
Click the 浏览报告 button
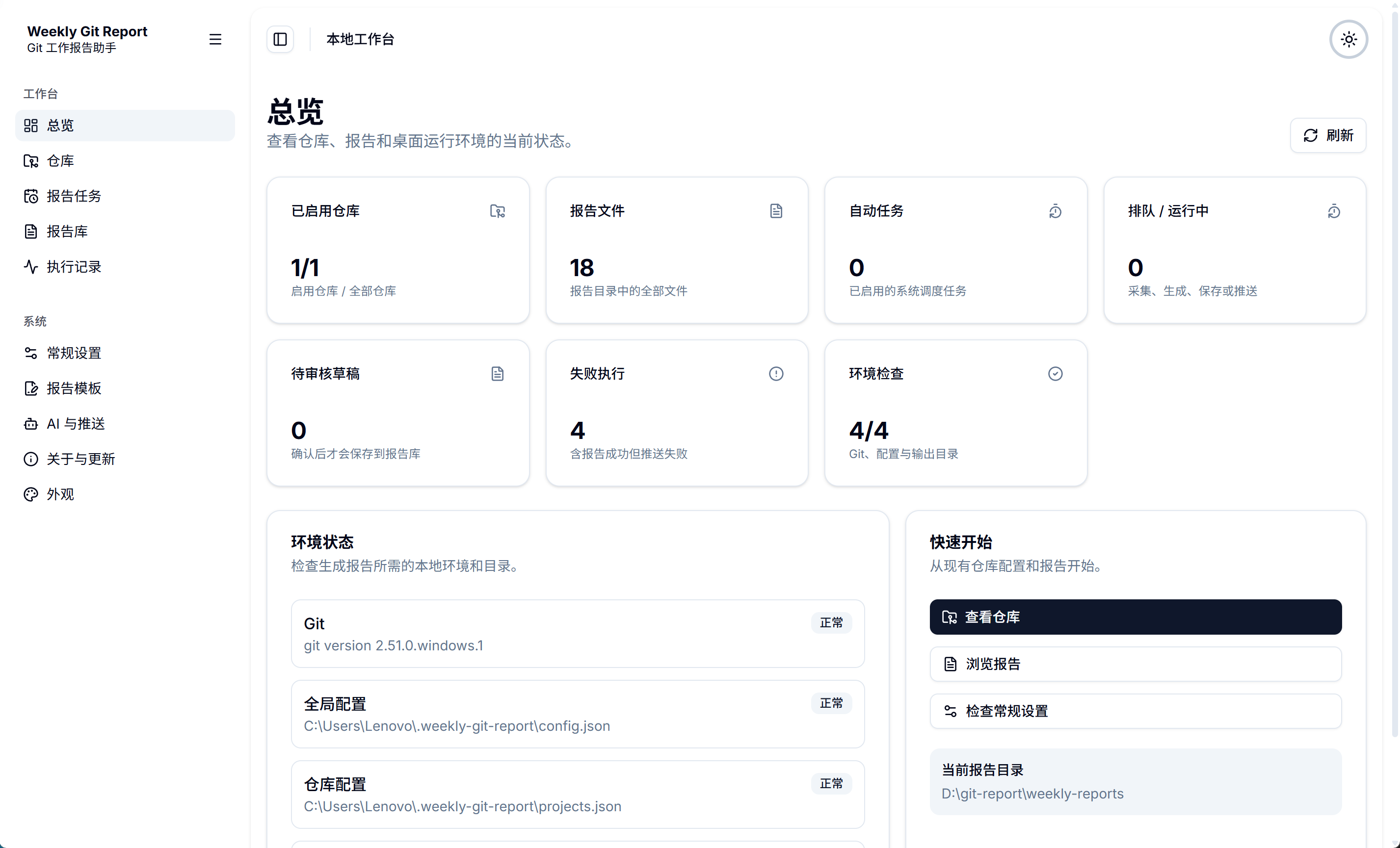point(1135,664)
